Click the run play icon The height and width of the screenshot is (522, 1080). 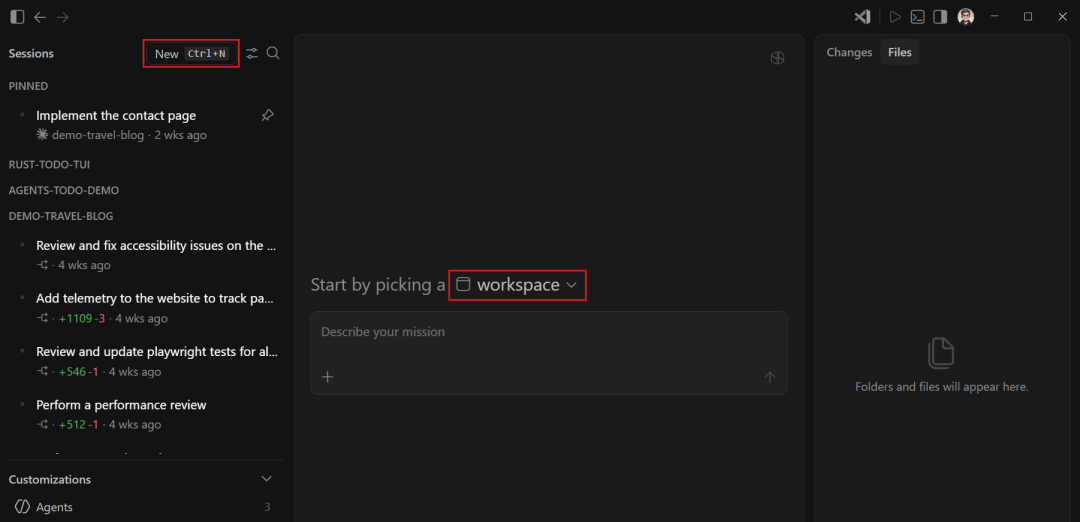tap(895, 17)
